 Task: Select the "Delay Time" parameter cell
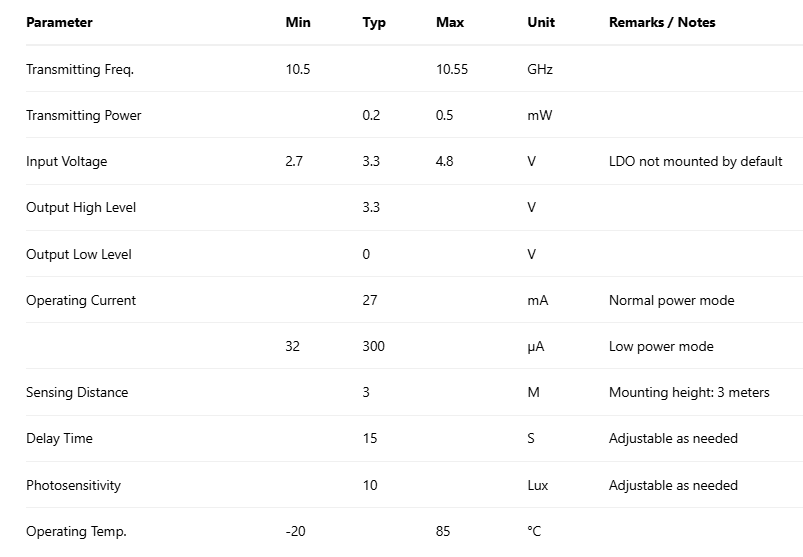[59, 438]
